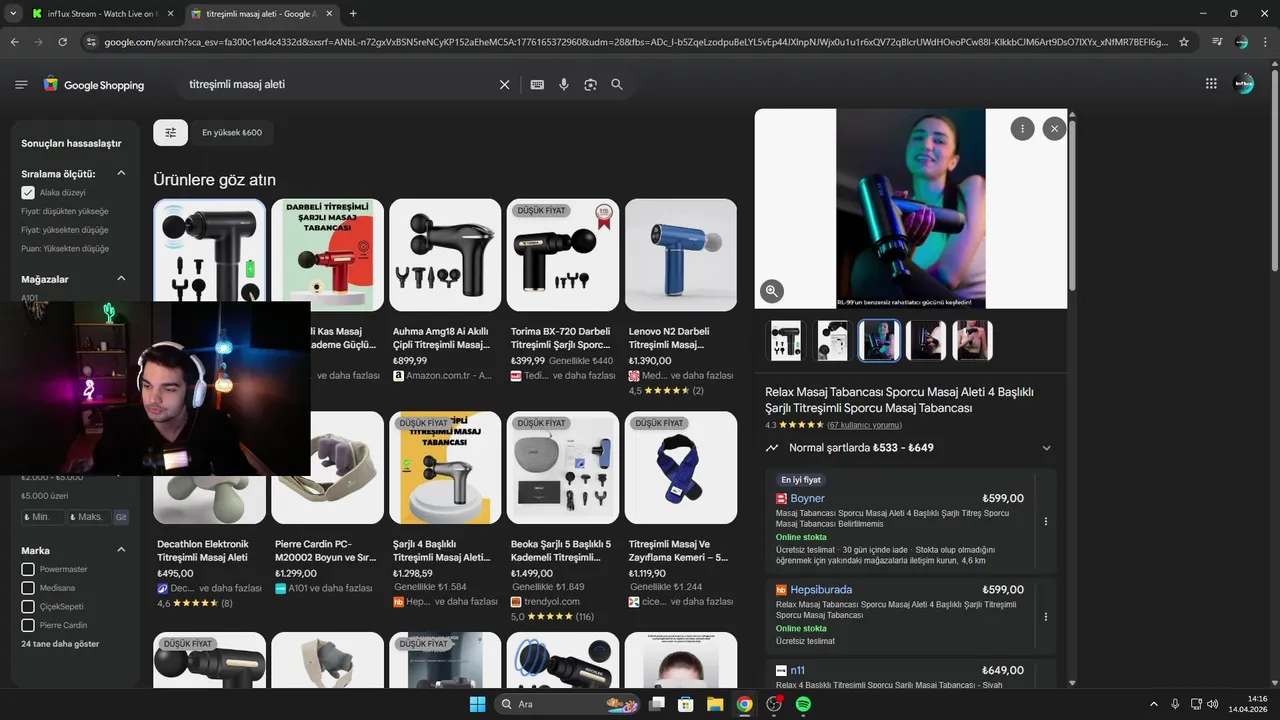The width and height of the screenshot is (1280, 720).
Task: View site information icon in address bar
Action: [91, 42]
